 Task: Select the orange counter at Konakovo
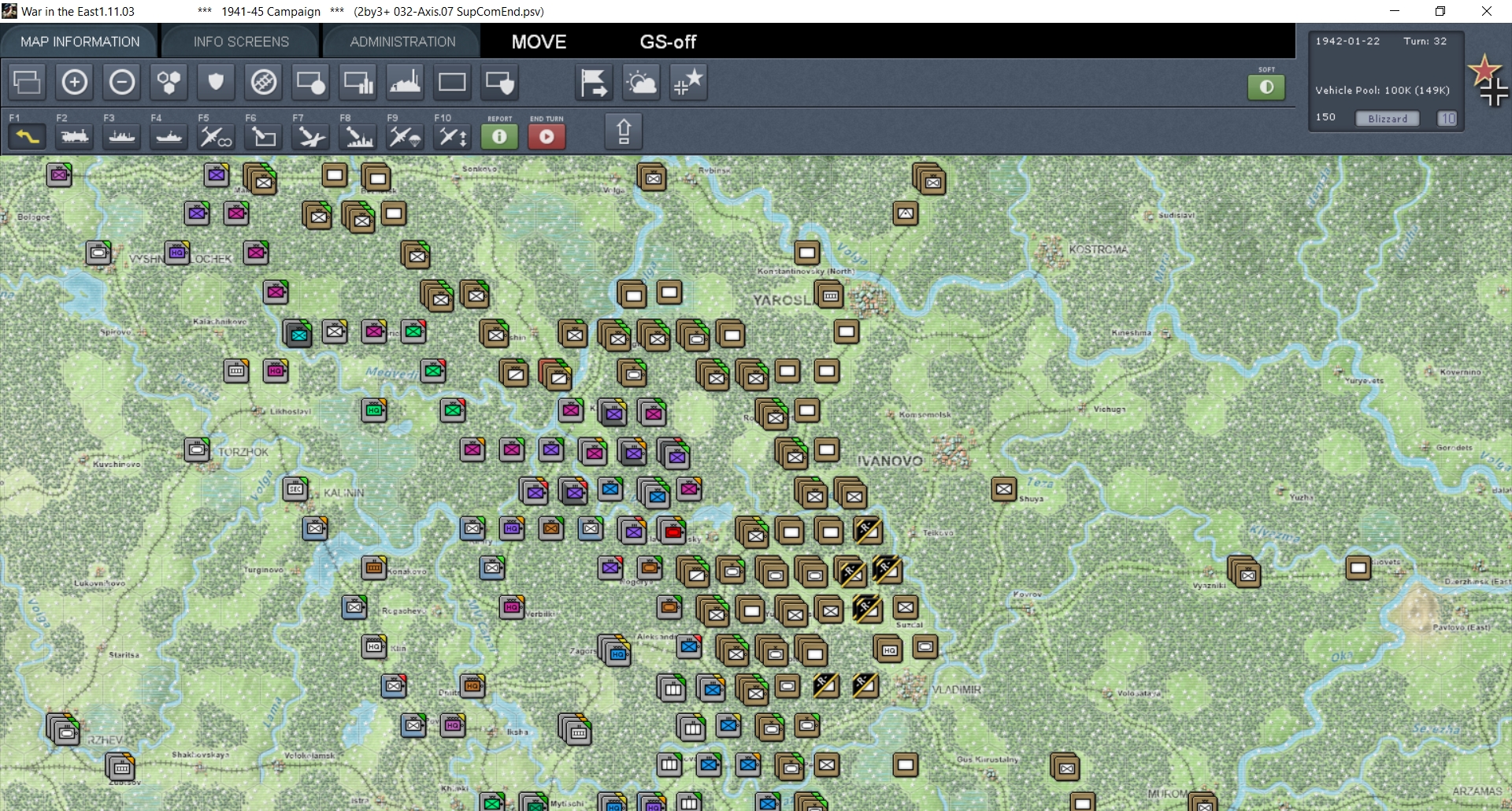click(374, 568)
